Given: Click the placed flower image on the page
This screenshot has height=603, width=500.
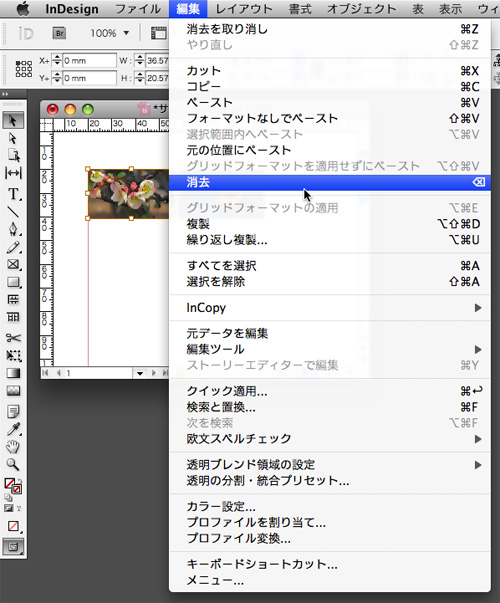Looking at the screenshot, I should pyautogui.click(x=128, y=194).
